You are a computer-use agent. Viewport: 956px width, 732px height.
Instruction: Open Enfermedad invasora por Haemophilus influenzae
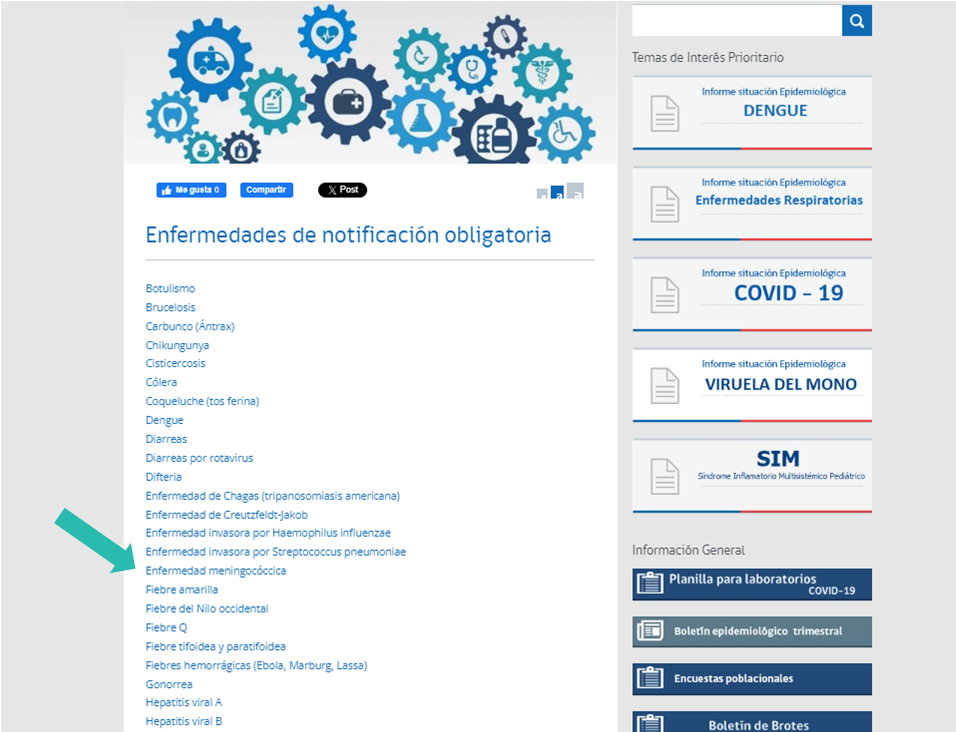click(x=268, y=533)
